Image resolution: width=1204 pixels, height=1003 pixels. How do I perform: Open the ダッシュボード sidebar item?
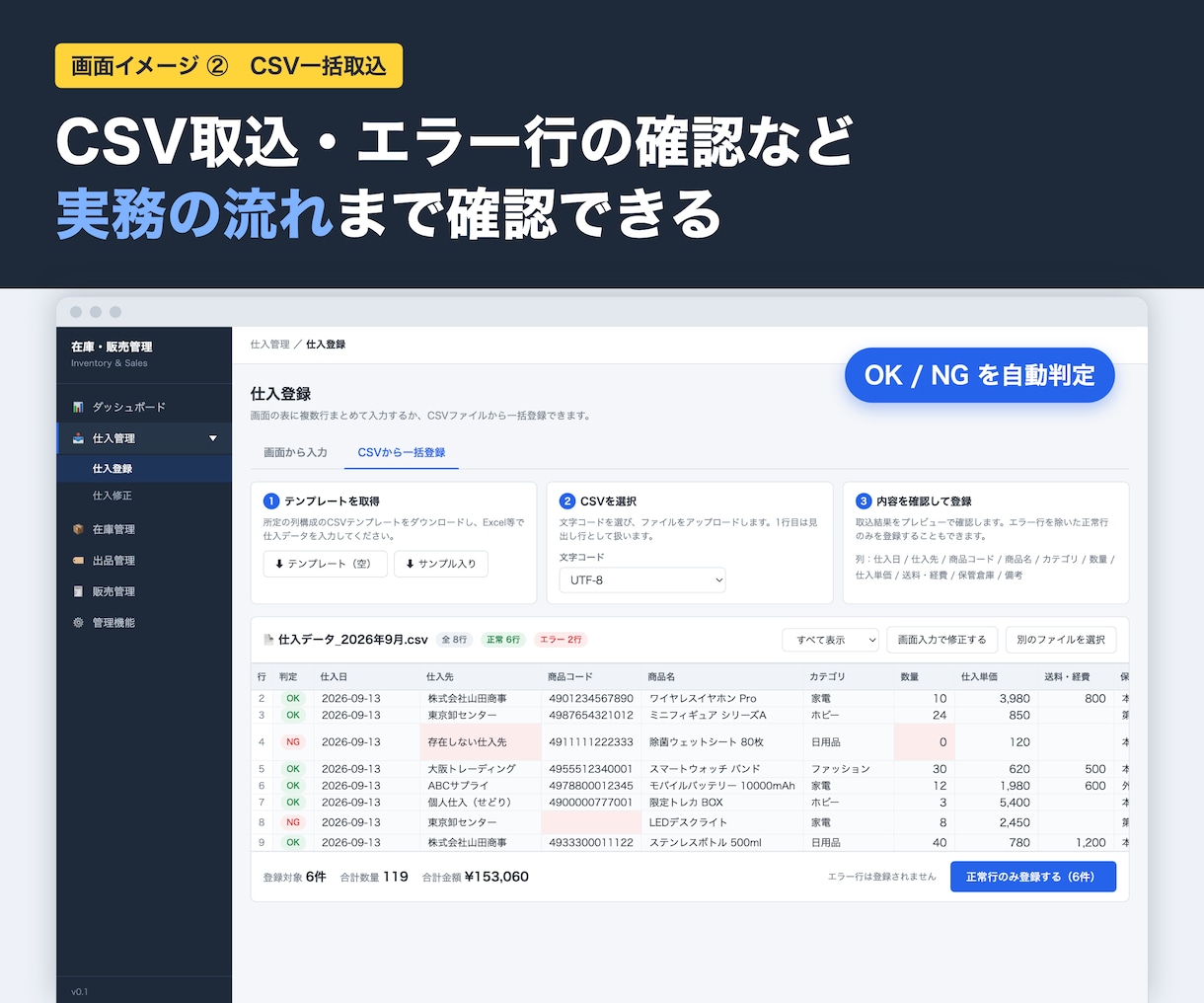pyautogui.click(x=144, y=407)
